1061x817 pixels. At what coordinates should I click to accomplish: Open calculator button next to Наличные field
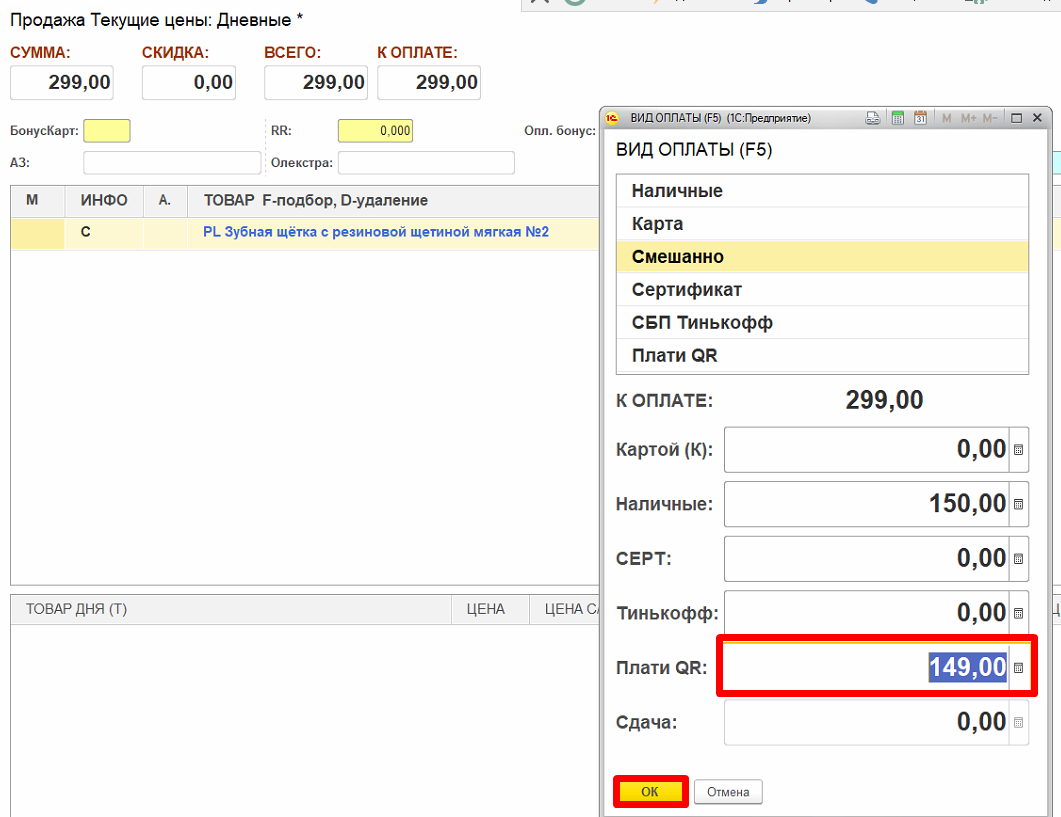pos(1019,504)
